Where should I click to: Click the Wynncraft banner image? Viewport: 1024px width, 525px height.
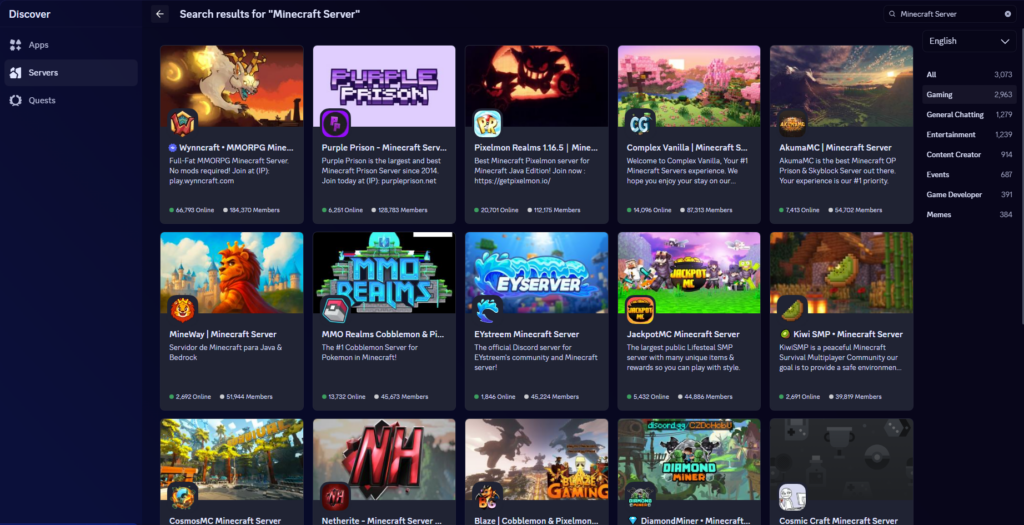(232, 86)
